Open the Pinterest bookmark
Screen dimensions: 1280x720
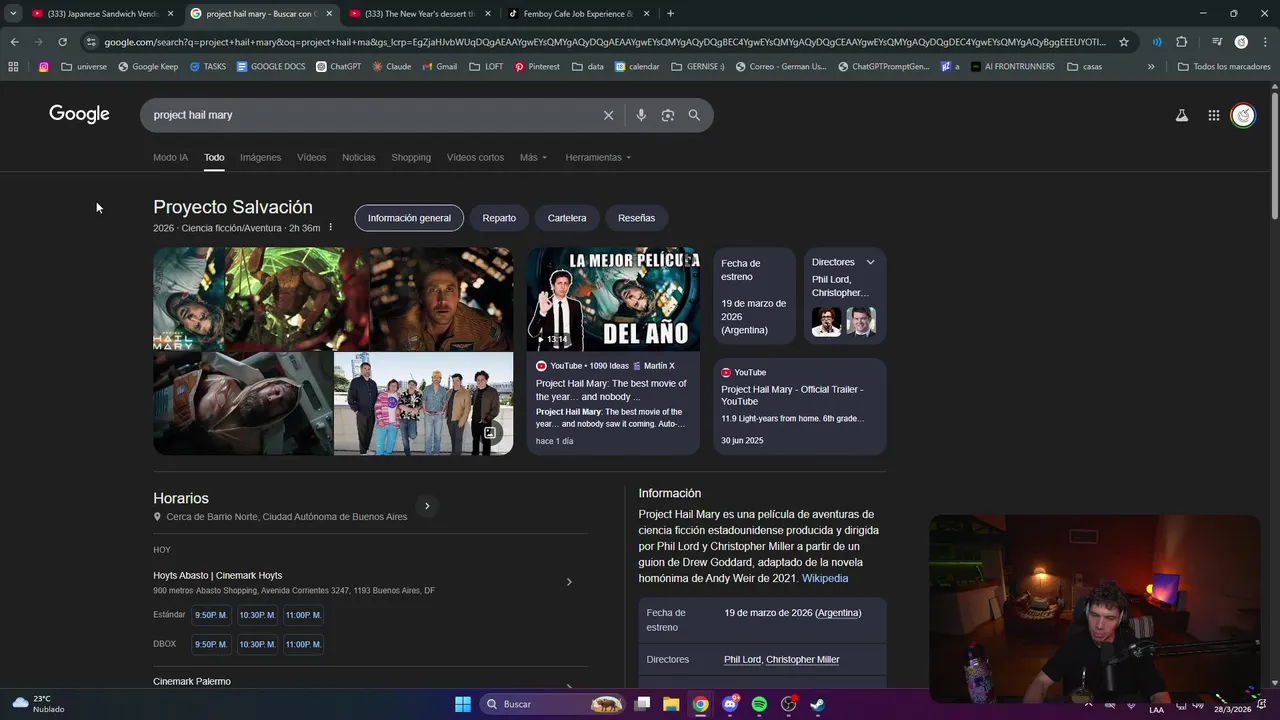tap(537, 67)
